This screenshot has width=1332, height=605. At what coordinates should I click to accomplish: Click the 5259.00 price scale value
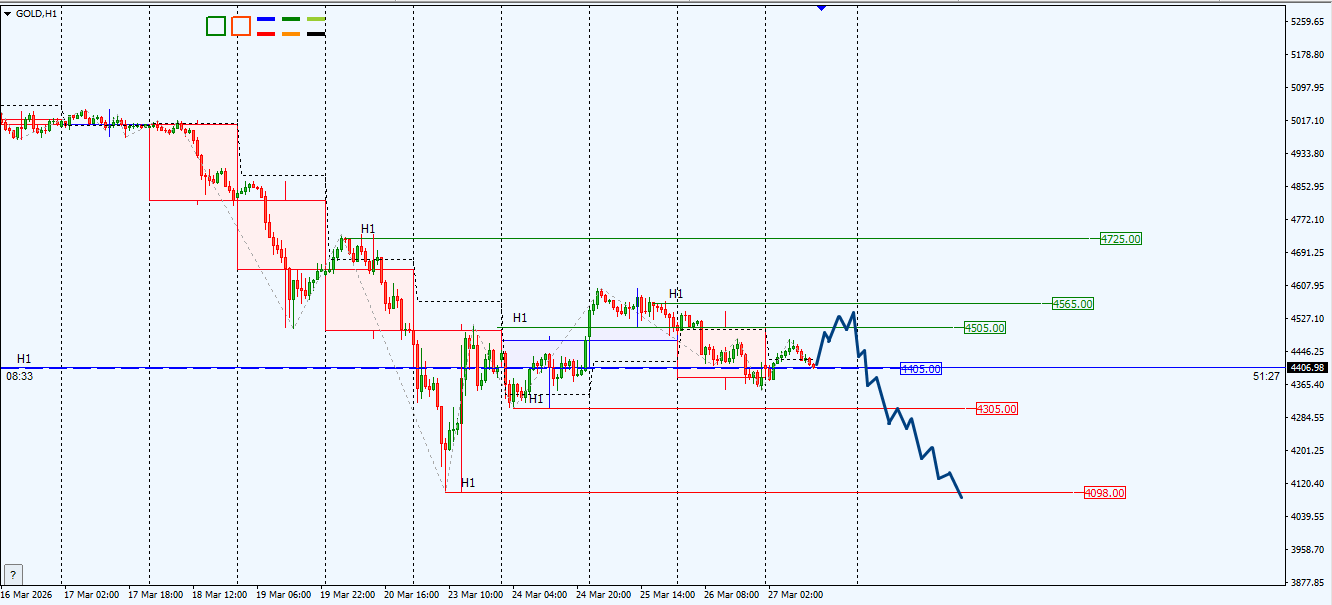[x=1308, y=21]
